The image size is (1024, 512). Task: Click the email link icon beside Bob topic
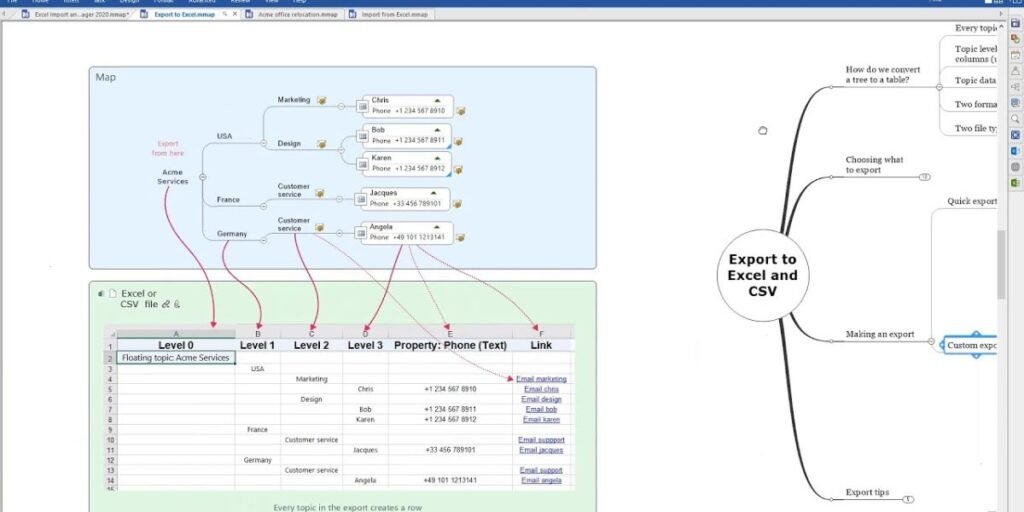[458, 141]
